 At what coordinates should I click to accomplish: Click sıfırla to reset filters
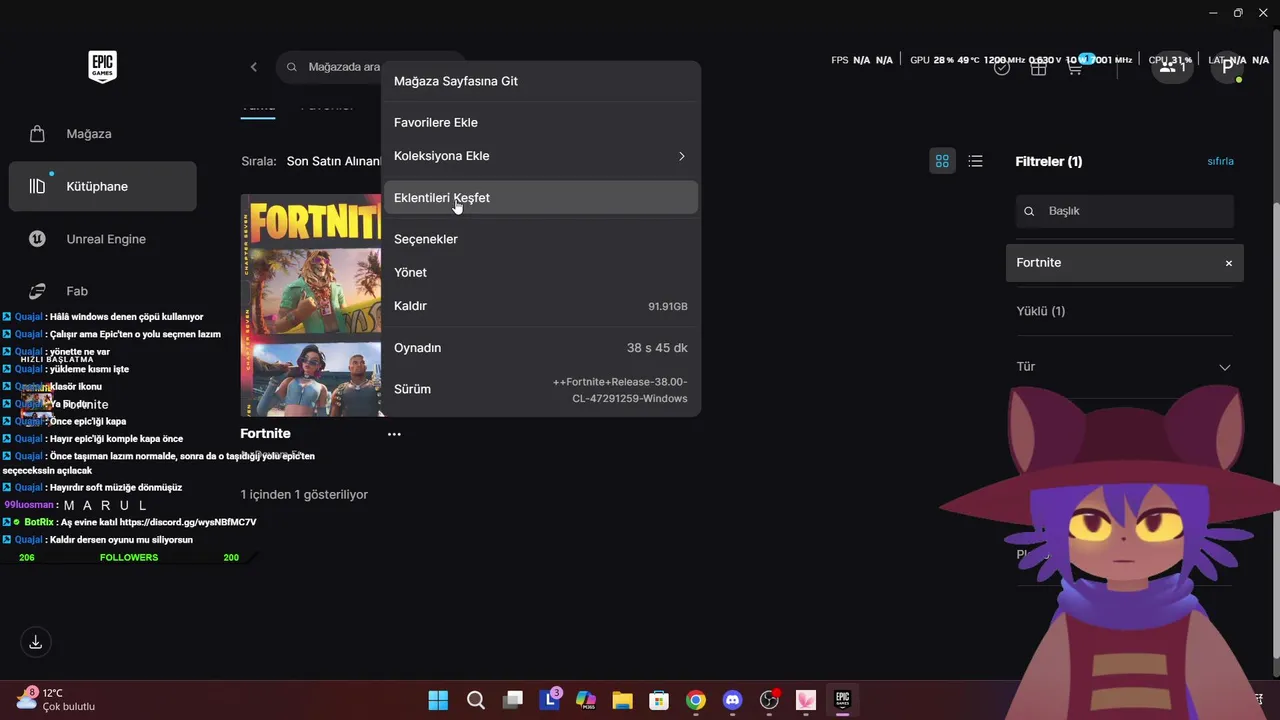[x=1220, y=161]
